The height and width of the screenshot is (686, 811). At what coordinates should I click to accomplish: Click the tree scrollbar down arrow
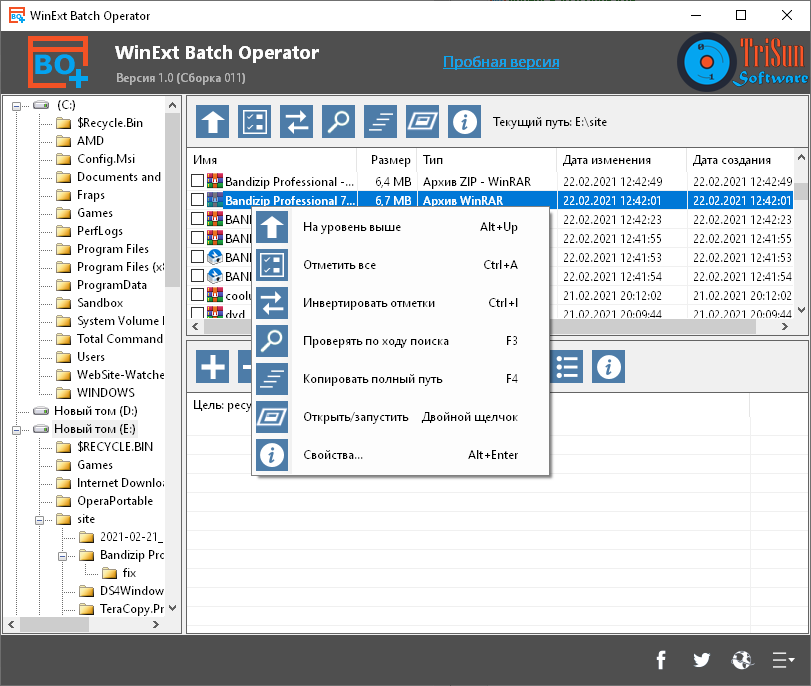173,608
